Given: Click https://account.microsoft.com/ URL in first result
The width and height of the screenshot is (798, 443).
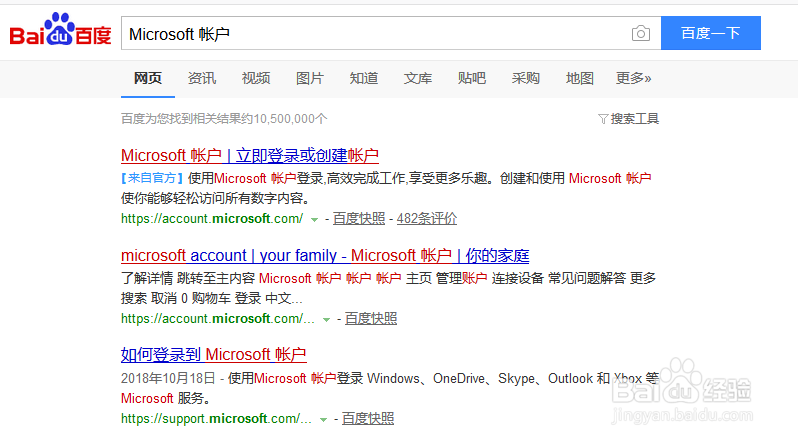Looking at the screenshot, I should tap(212, 219).
